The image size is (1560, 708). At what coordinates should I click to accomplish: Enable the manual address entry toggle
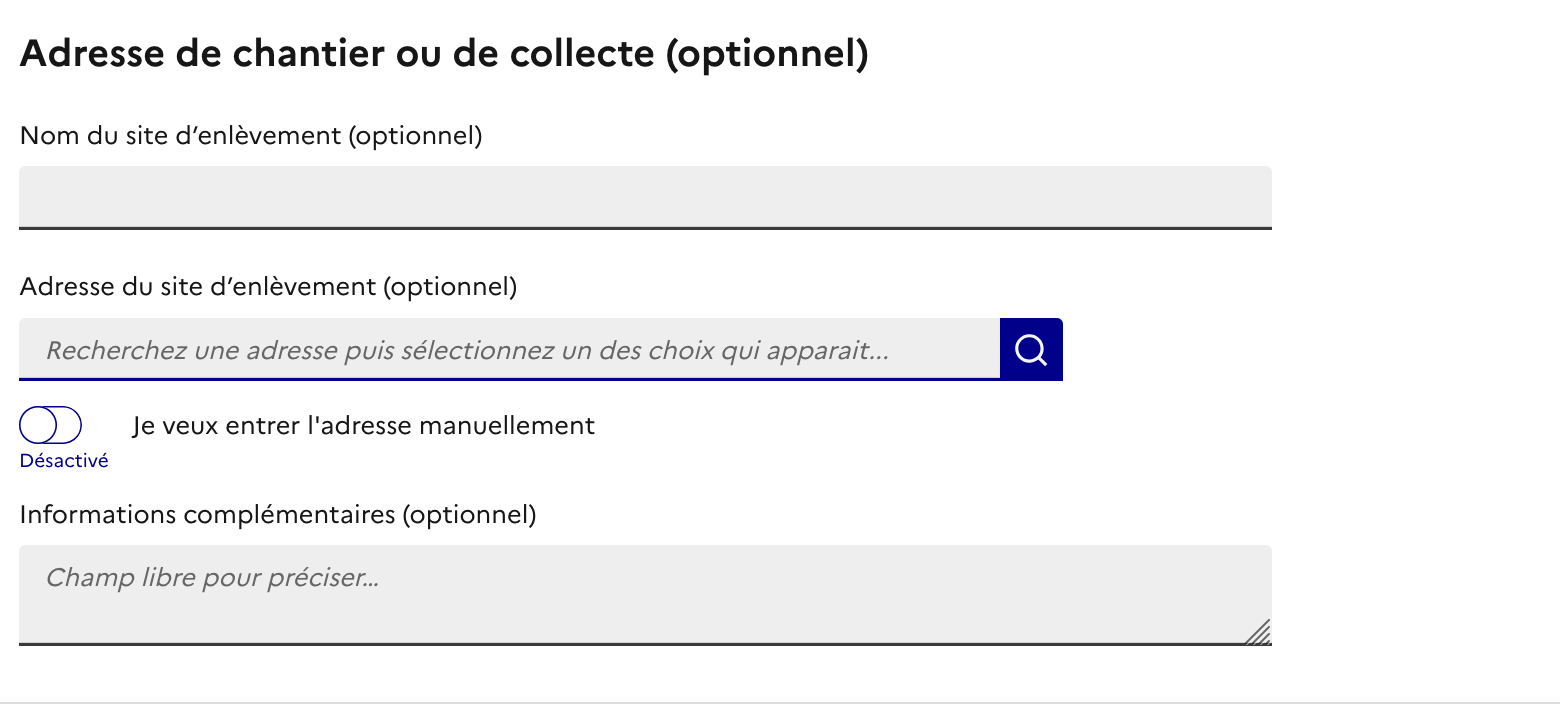point(50,425)
